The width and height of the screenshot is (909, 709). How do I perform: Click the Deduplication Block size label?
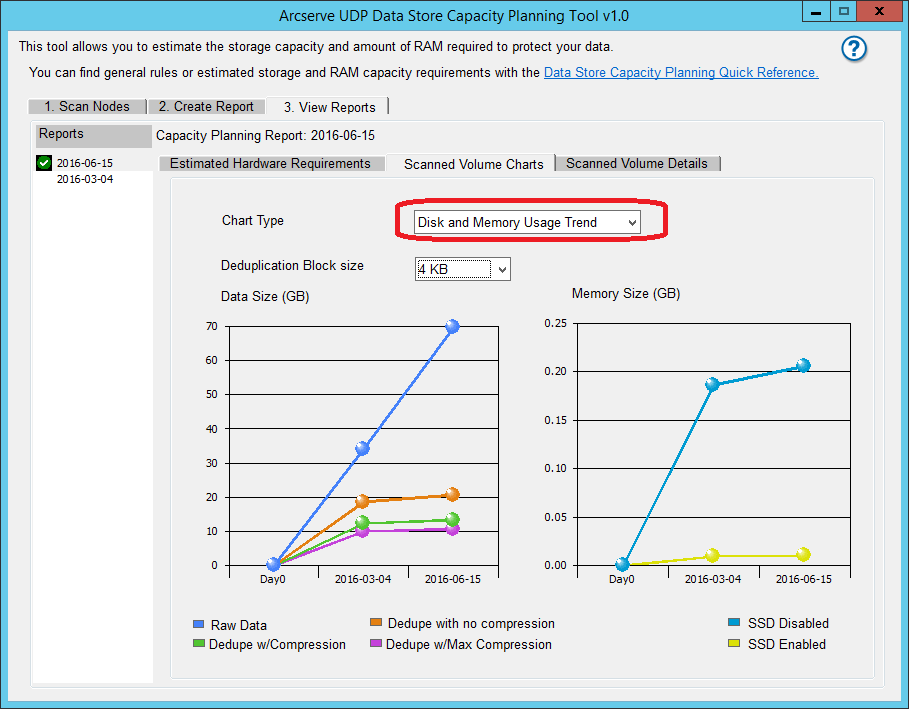pos(292,266)
